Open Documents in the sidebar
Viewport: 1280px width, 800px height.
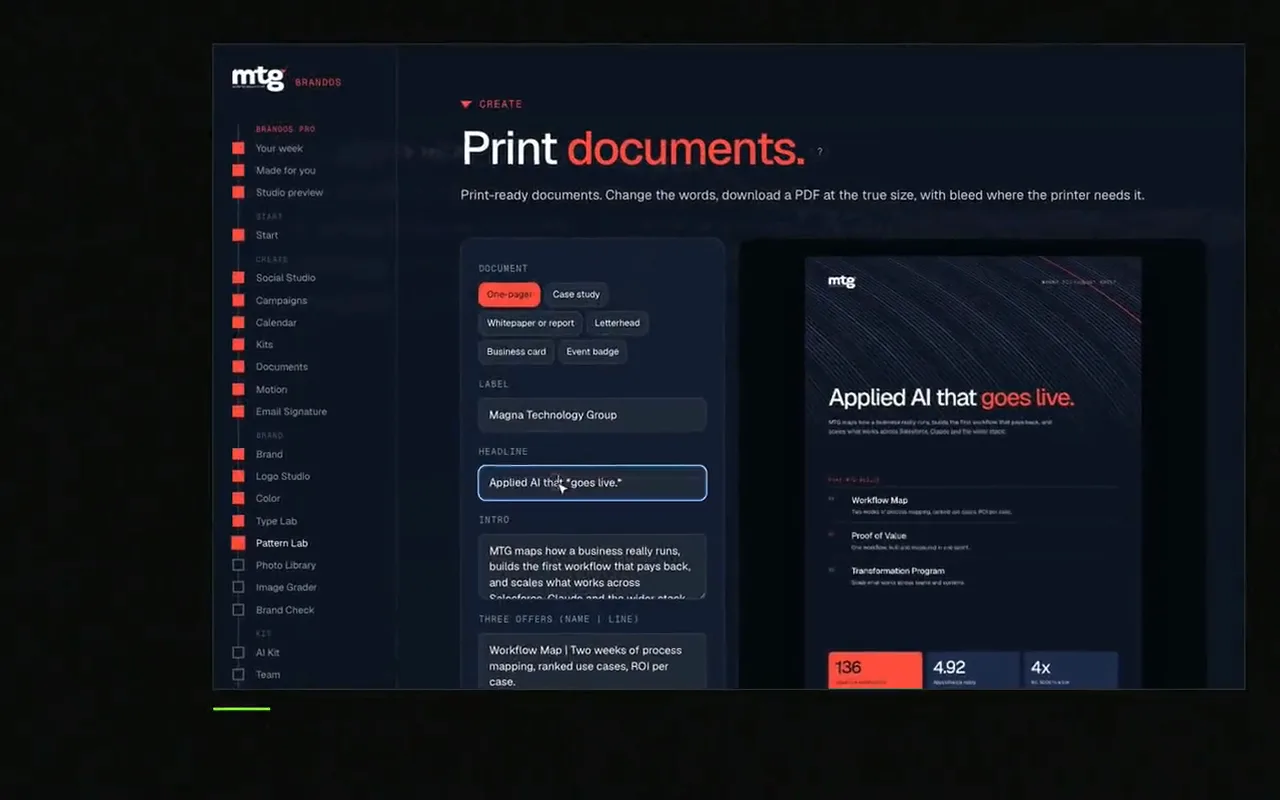[x=282, y=367]
